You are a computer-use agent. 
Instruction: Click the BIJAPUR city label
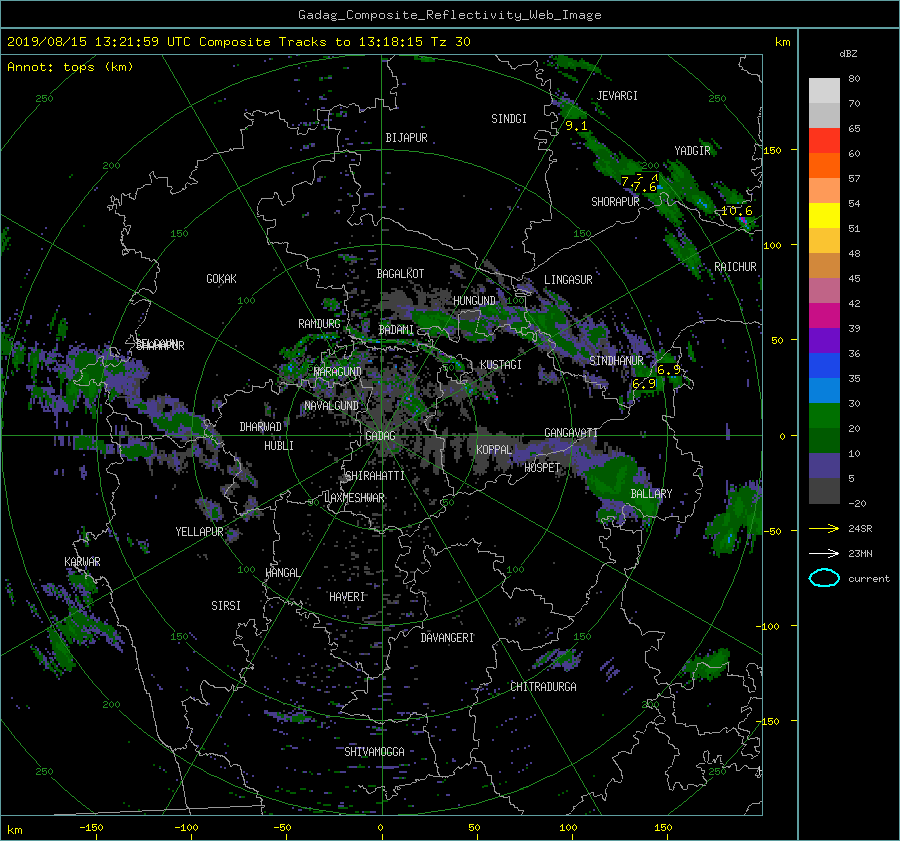click(406, 138)
